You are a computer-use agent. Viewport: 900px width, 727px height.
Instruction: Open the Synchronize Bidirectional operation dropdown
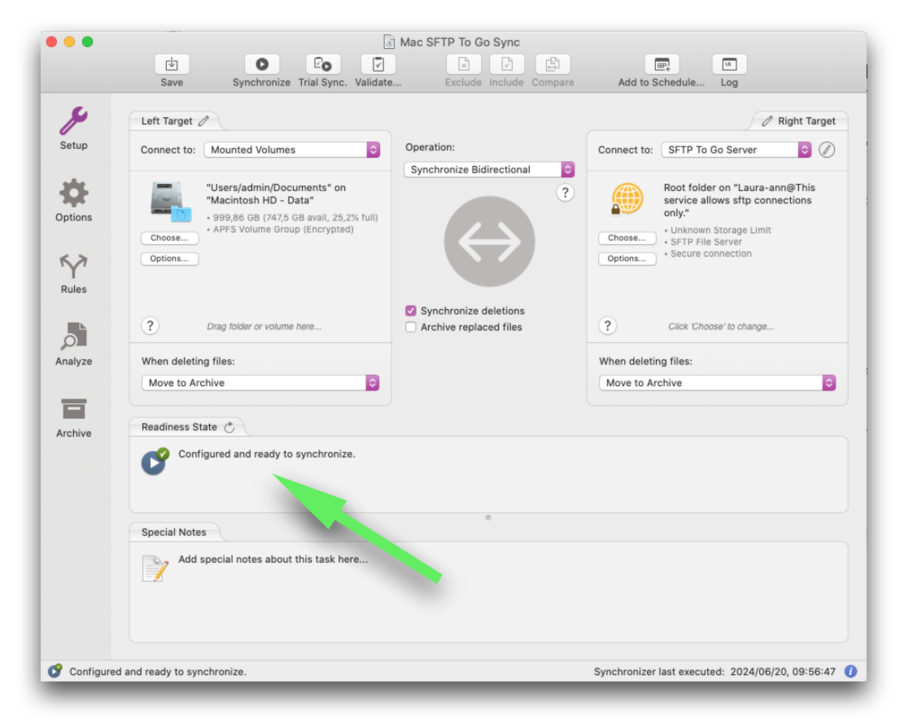[489, 169]
